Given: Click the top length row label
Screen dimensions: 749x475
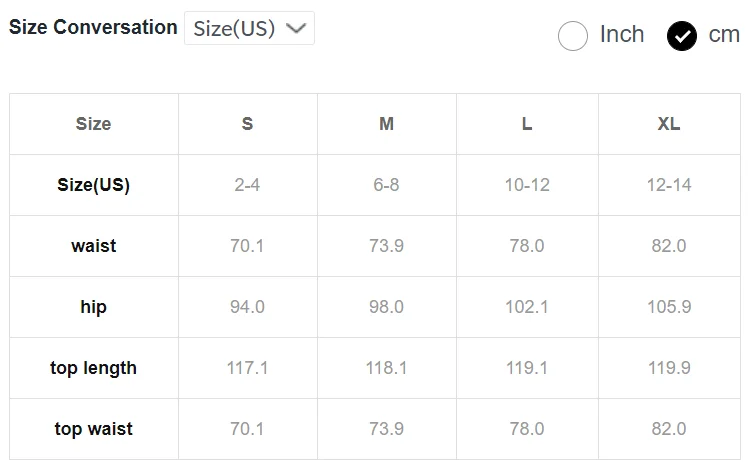Looking at the screenshot, I should click(93, 368).
